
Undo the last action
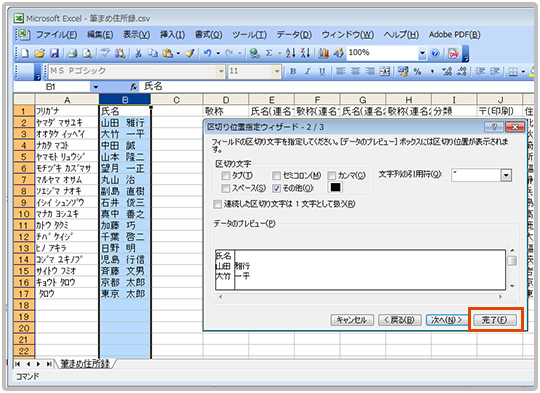[208, 53]
